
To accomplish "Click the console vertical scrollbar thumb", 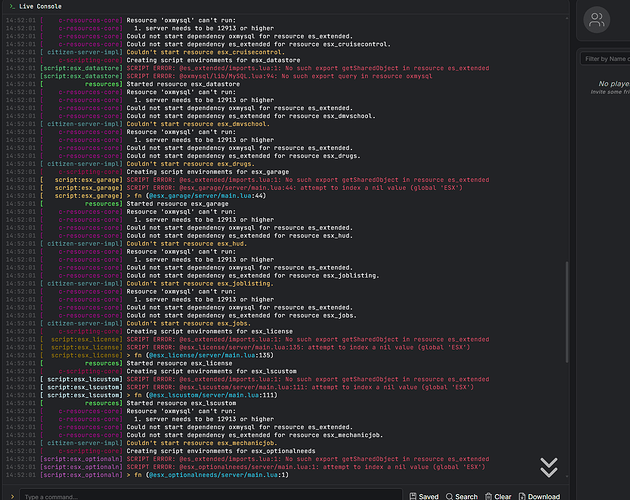I will coord(567,312).
